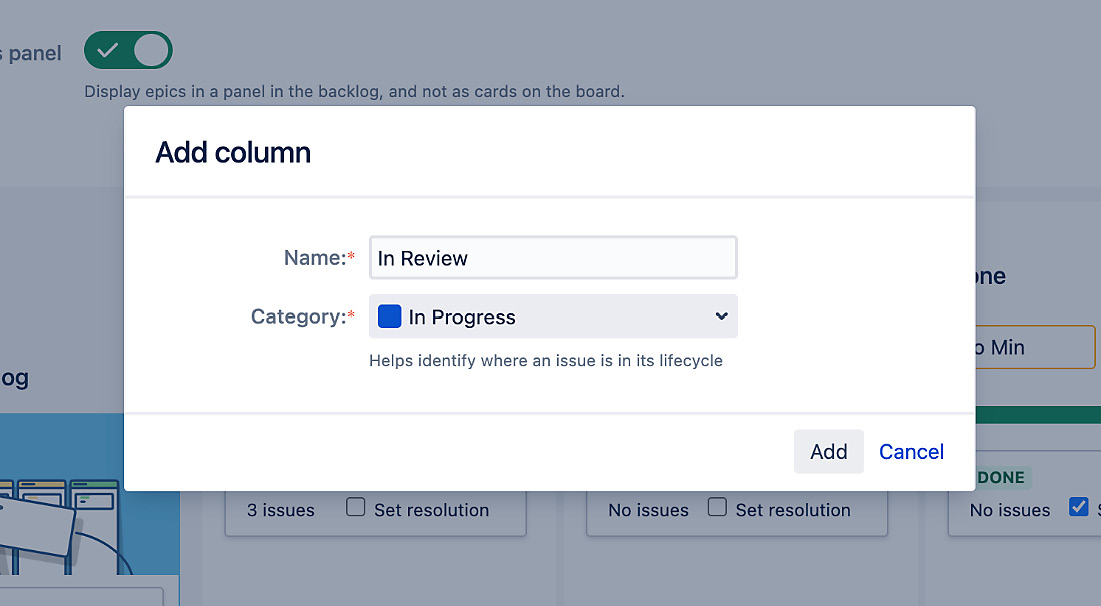The image size is (1101, 606).
Task: Click the blue In Progress category color swatch
Action: (389, 315)
